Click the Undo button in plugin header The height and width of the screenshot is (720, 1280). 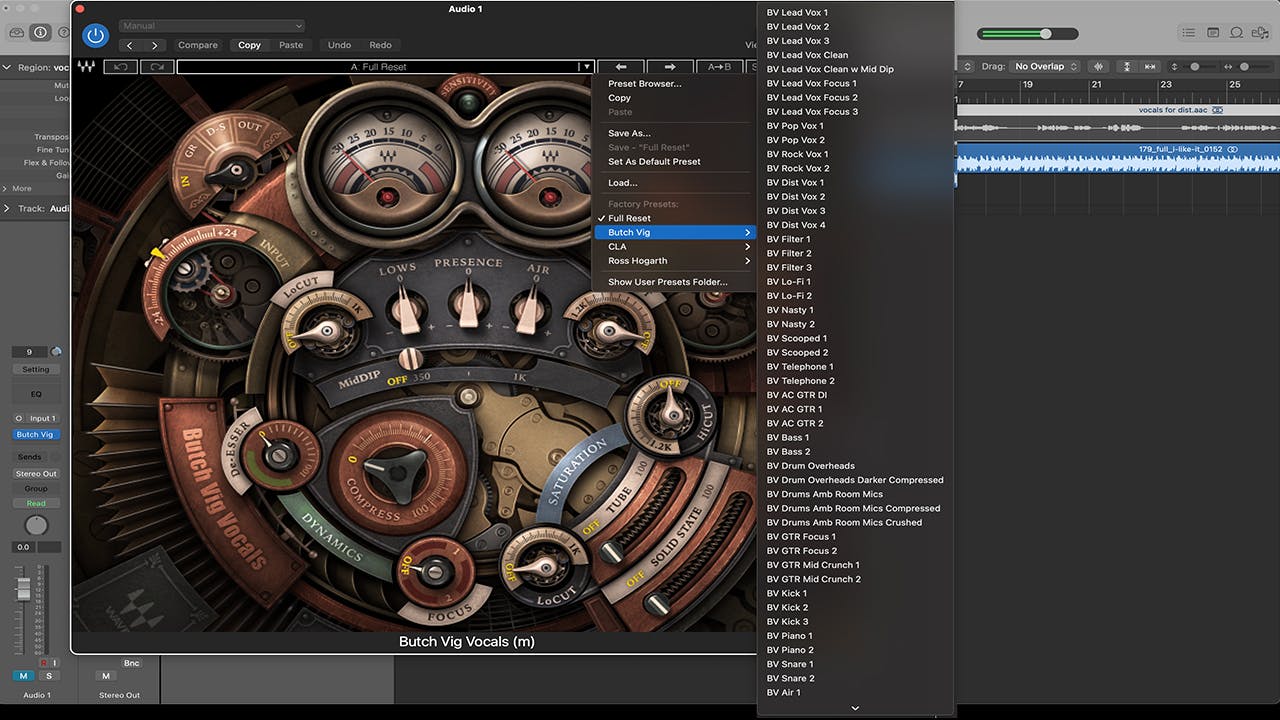(339, 45)
